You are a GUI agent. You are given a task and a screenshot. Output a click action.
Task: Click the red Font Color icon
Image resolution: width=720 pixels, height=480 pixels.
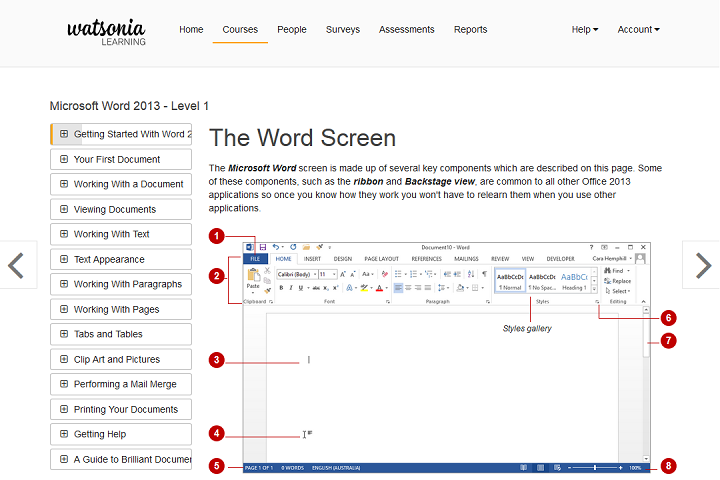[x=379, y=288]
